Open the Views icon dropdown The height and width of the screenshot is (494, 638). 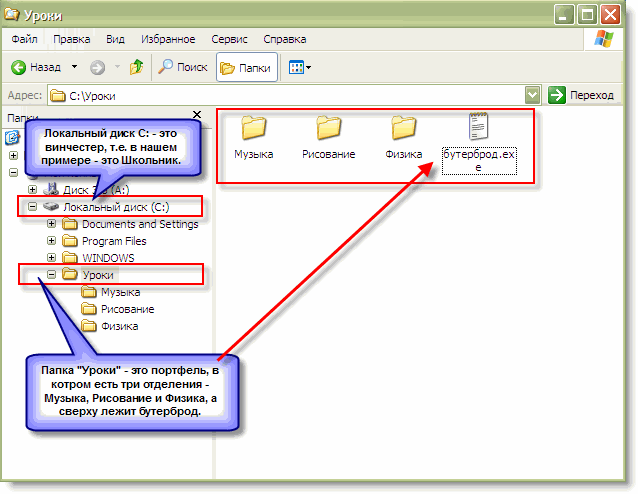point(300,67)
